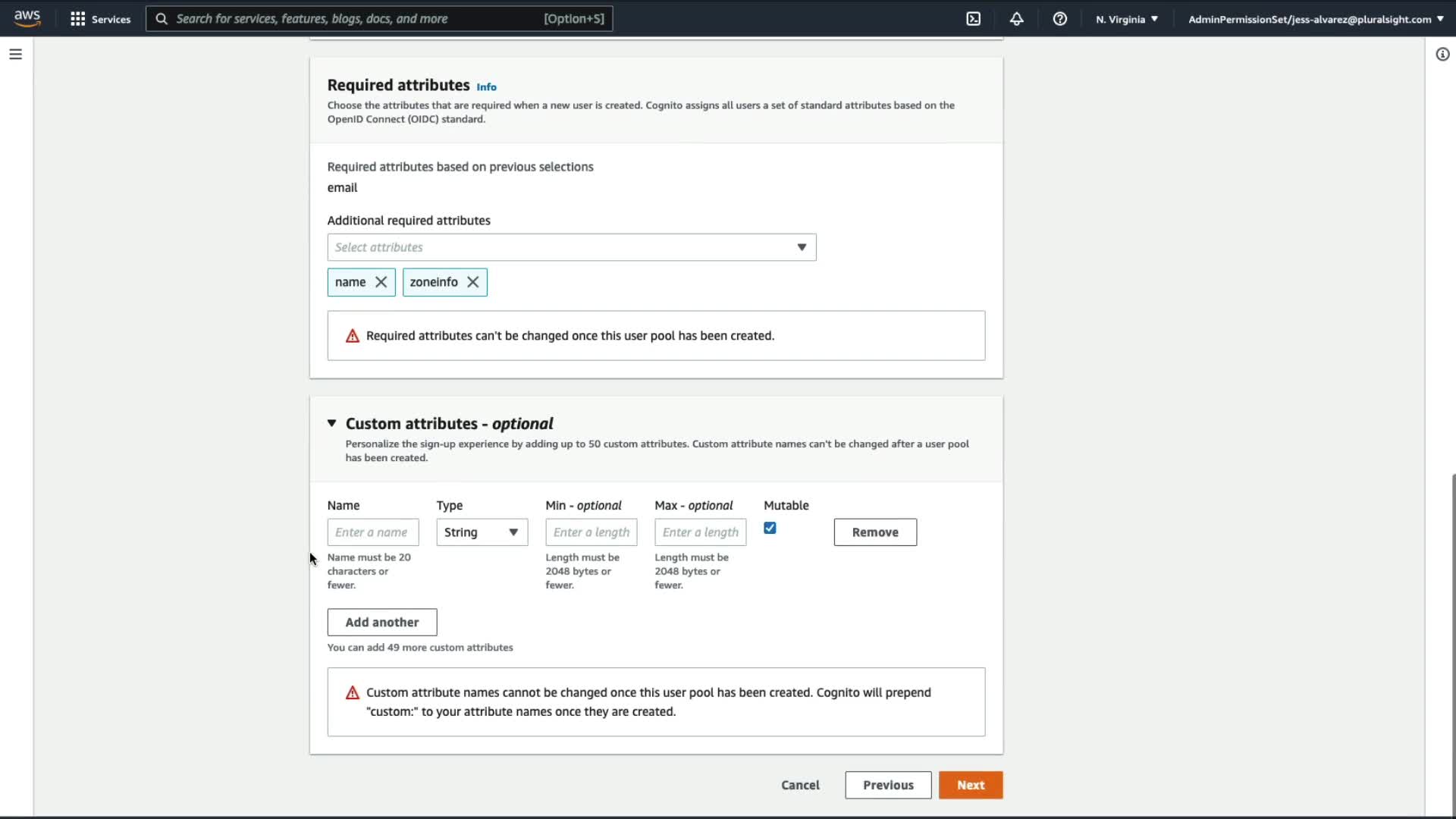
Task: Click the Next button
Action: (x=970, y=785)
